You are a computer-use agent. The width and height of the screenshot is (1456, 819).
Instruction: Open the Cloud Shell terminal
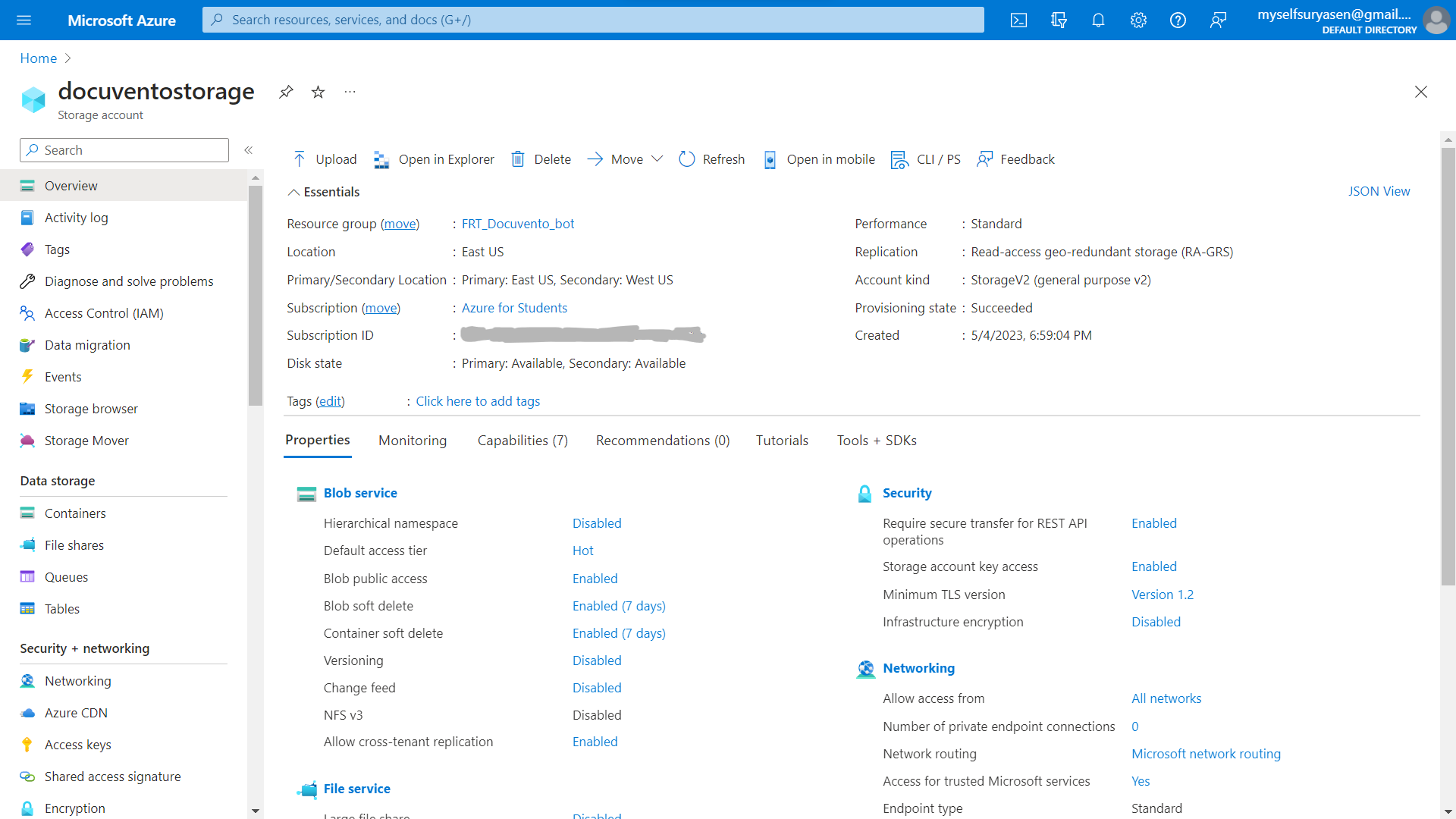point(1018,20)
